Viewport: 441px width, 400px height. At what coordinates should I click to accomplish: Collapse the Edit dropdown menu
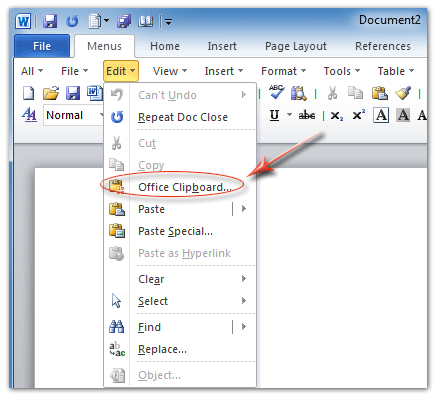click(x=121, y=71)
